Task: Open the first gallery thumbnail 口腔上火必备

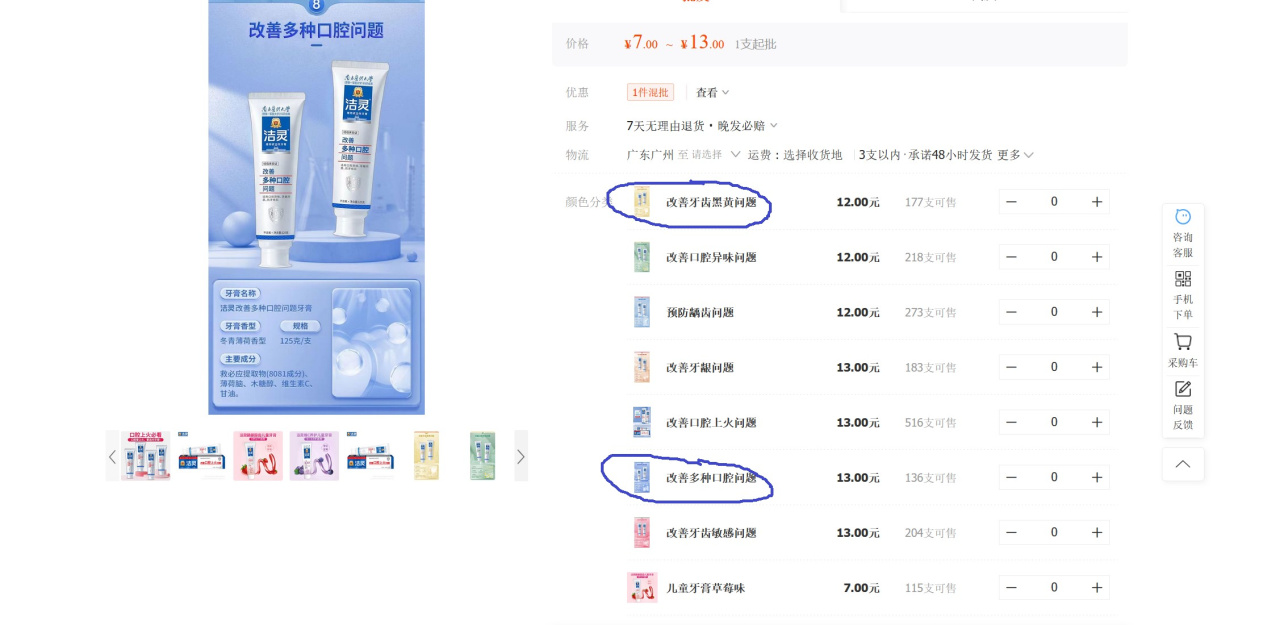Action: coord(146,456)
